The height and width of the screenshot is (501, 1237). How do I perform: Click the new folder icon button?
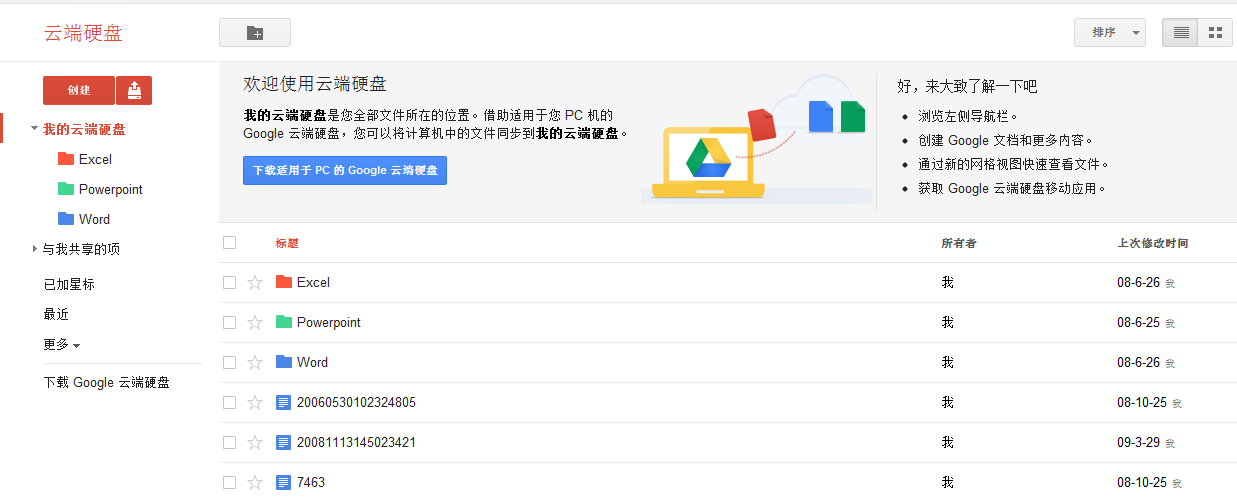point(255,32)
